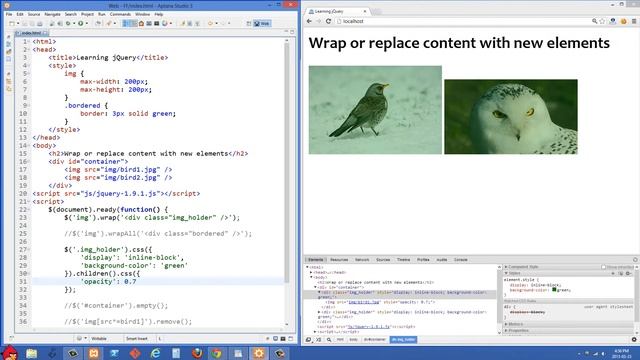The width and height of the screenshot is (640, 360).
Task: Open Internet Explorer from taskbar
Action: pyautogui.click(x=156, y=353)
